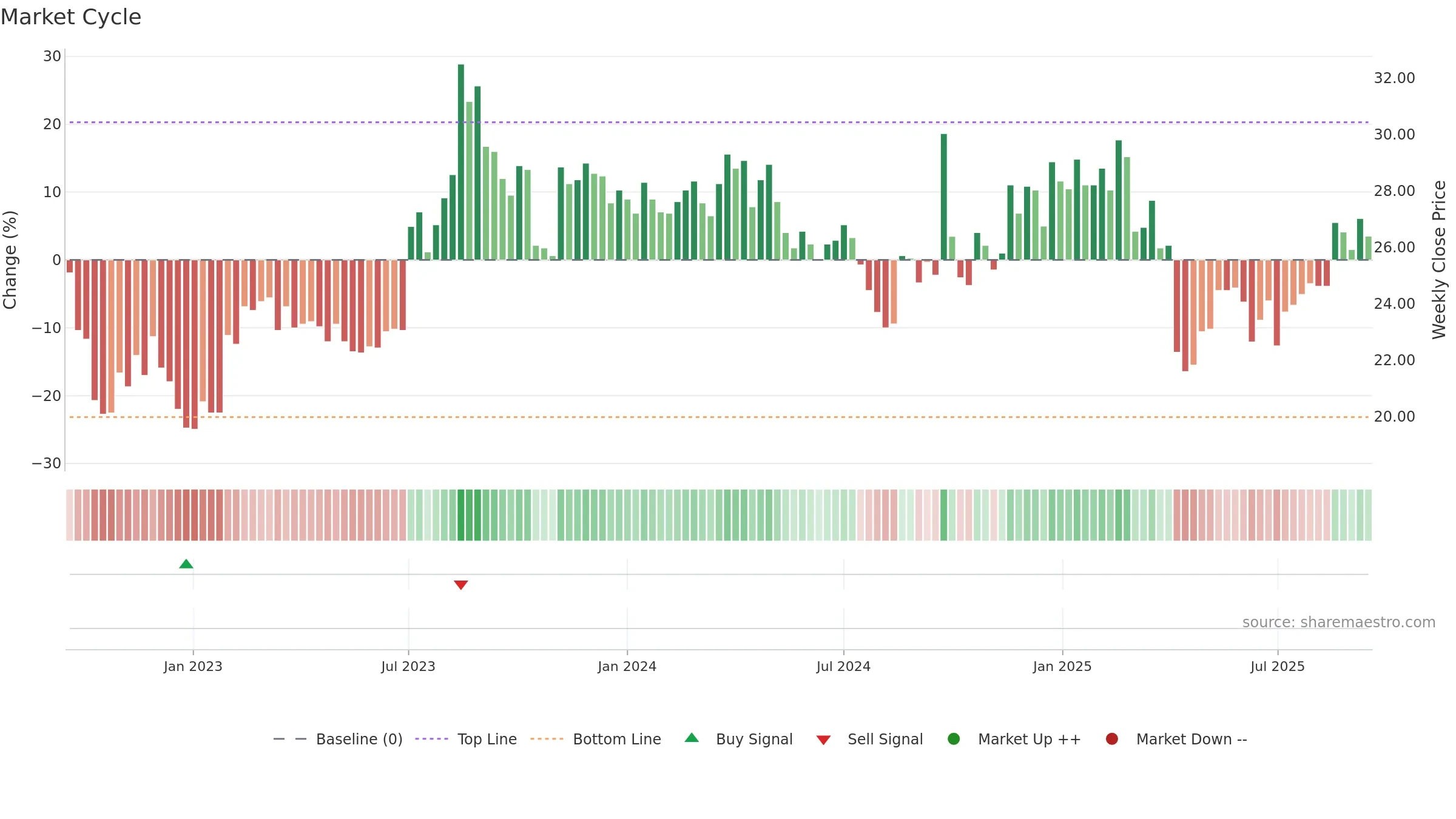1456x819 pixels.
Task: Click the green circle icon in legend
Action: (954, 739)
